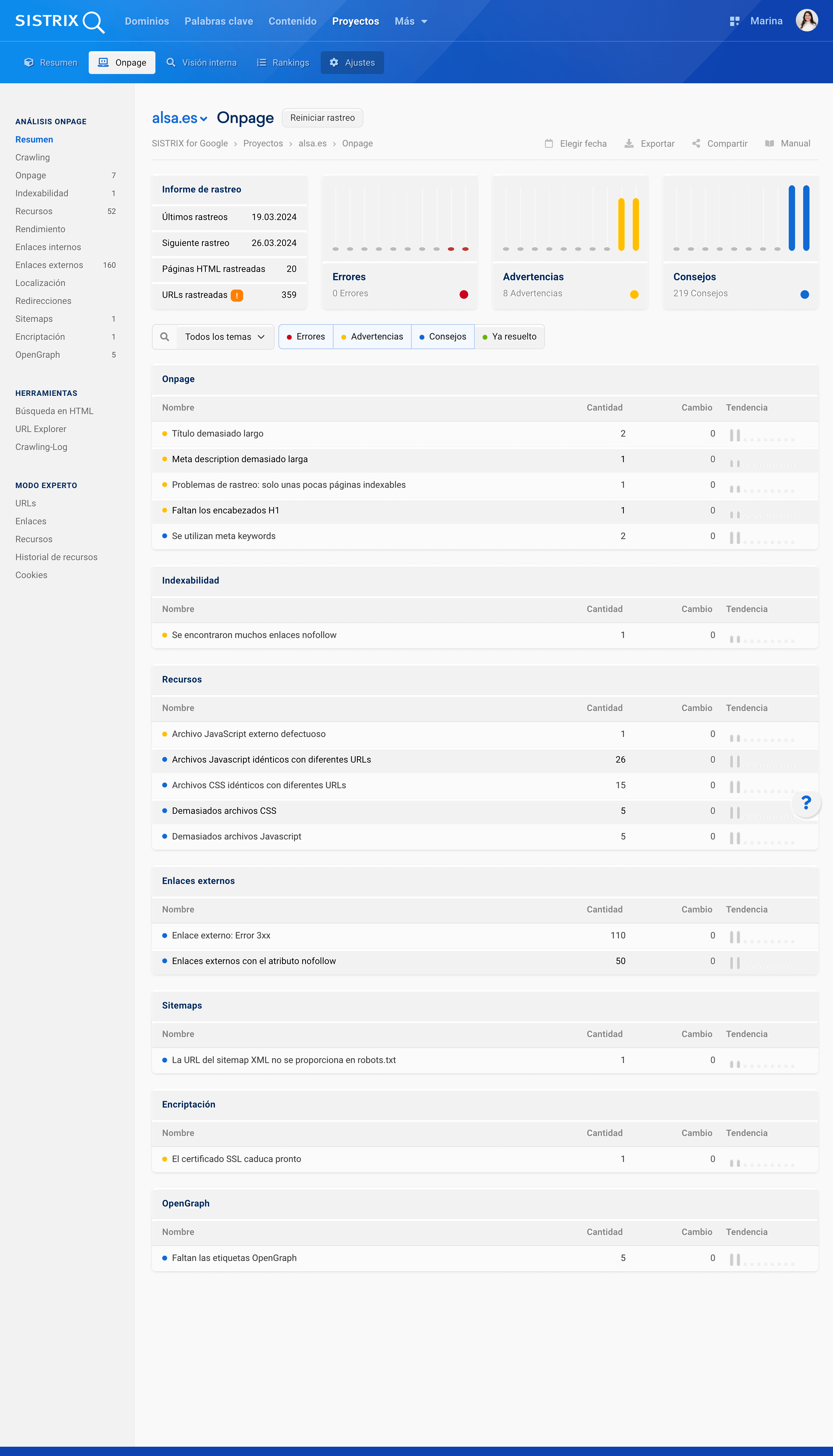Open the Todos los temas dropdown
Image resolution: width=833 pixels, height=1456 pixels.
pyautogui.click(x=225, y=337)
